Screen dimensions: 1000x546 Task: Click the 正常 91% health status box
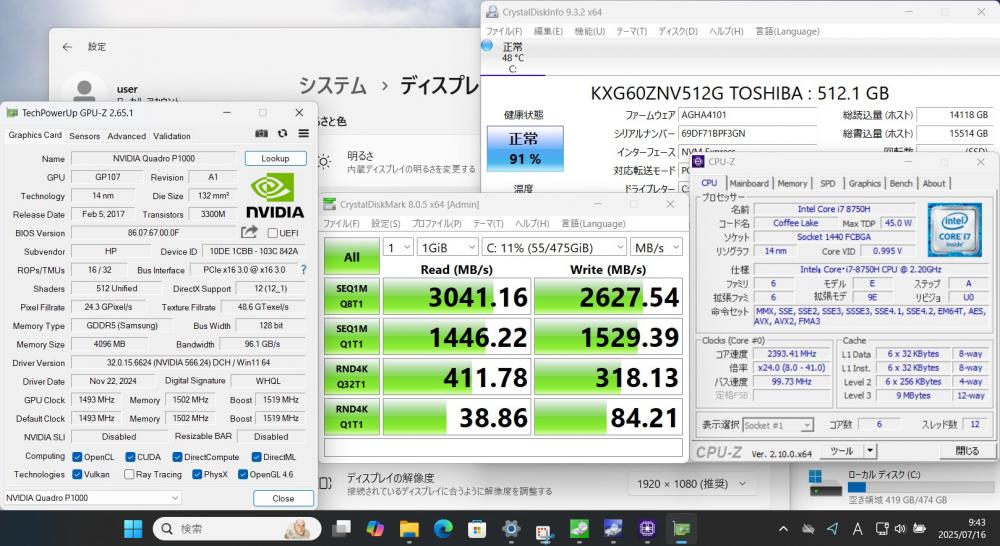(525, 148)
